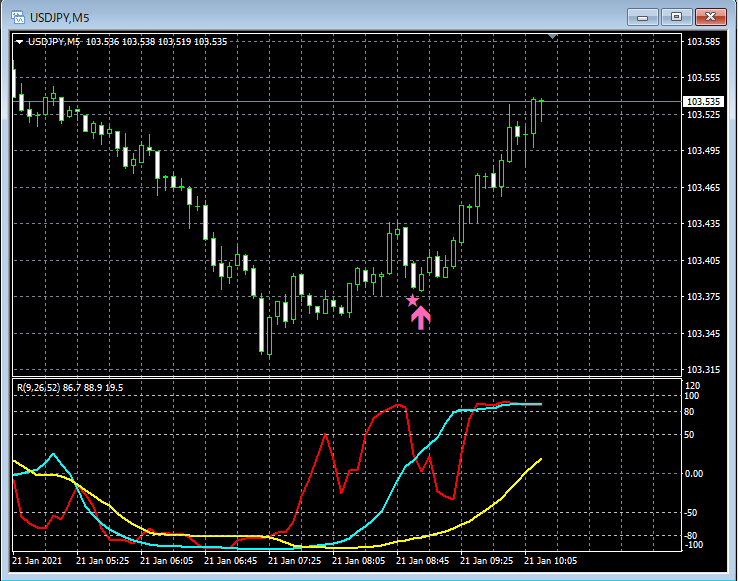Click the gray chart shift triangle marker
Screen dimensions: 739x581
pos(555,37)
